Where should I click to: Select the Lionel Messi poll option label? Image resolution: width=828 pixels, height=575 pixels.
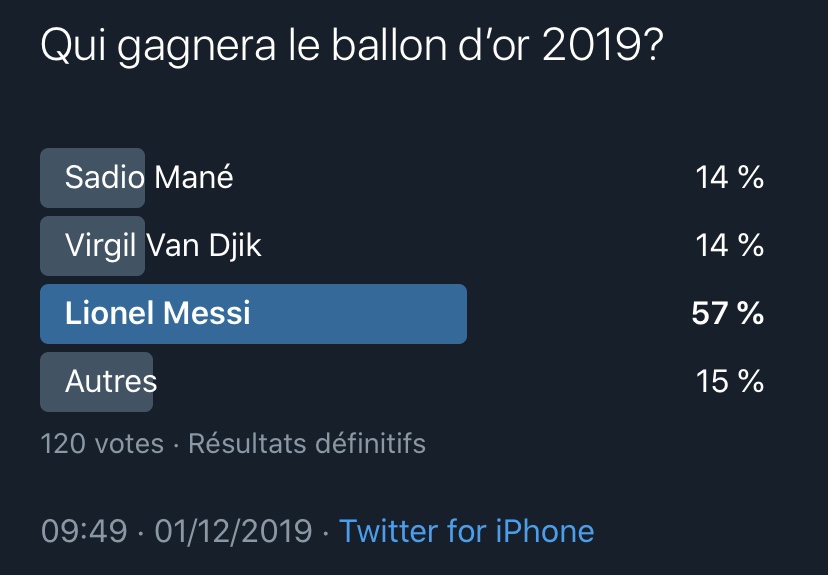point(158,314)
